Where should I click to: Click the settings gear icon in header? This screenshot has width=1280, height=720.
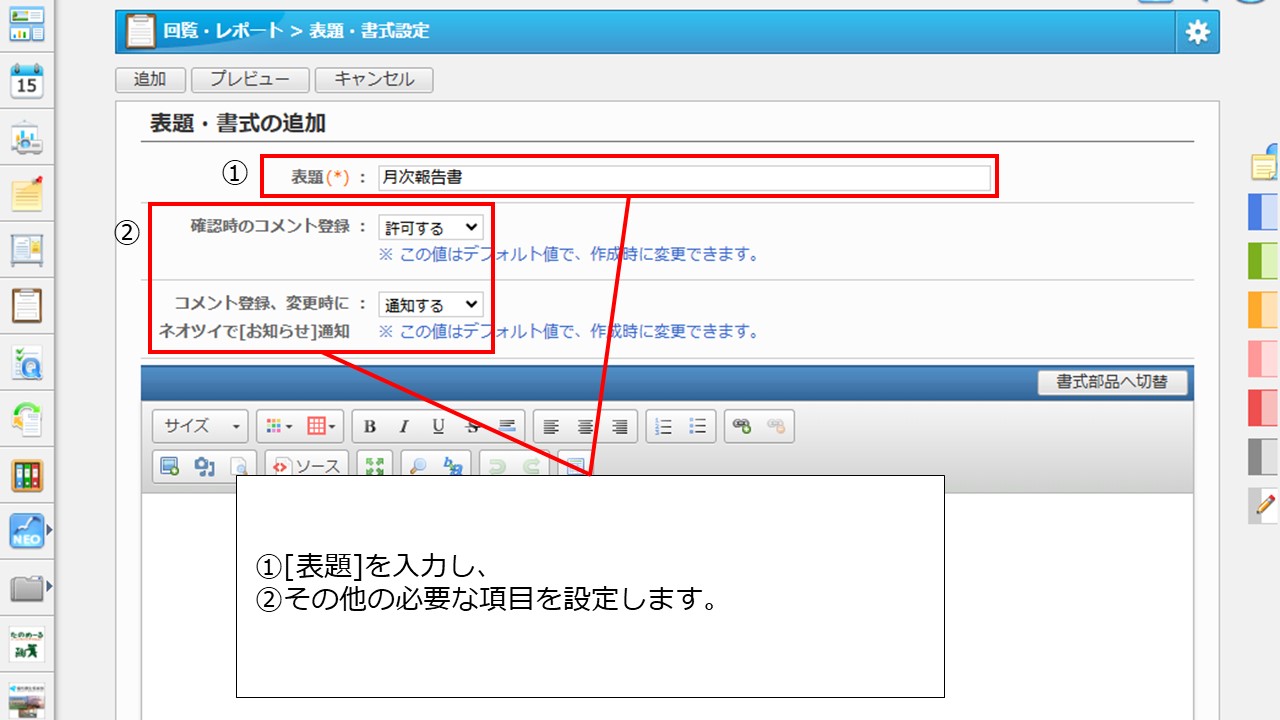pyautogui.click(x=1197, y=32)
